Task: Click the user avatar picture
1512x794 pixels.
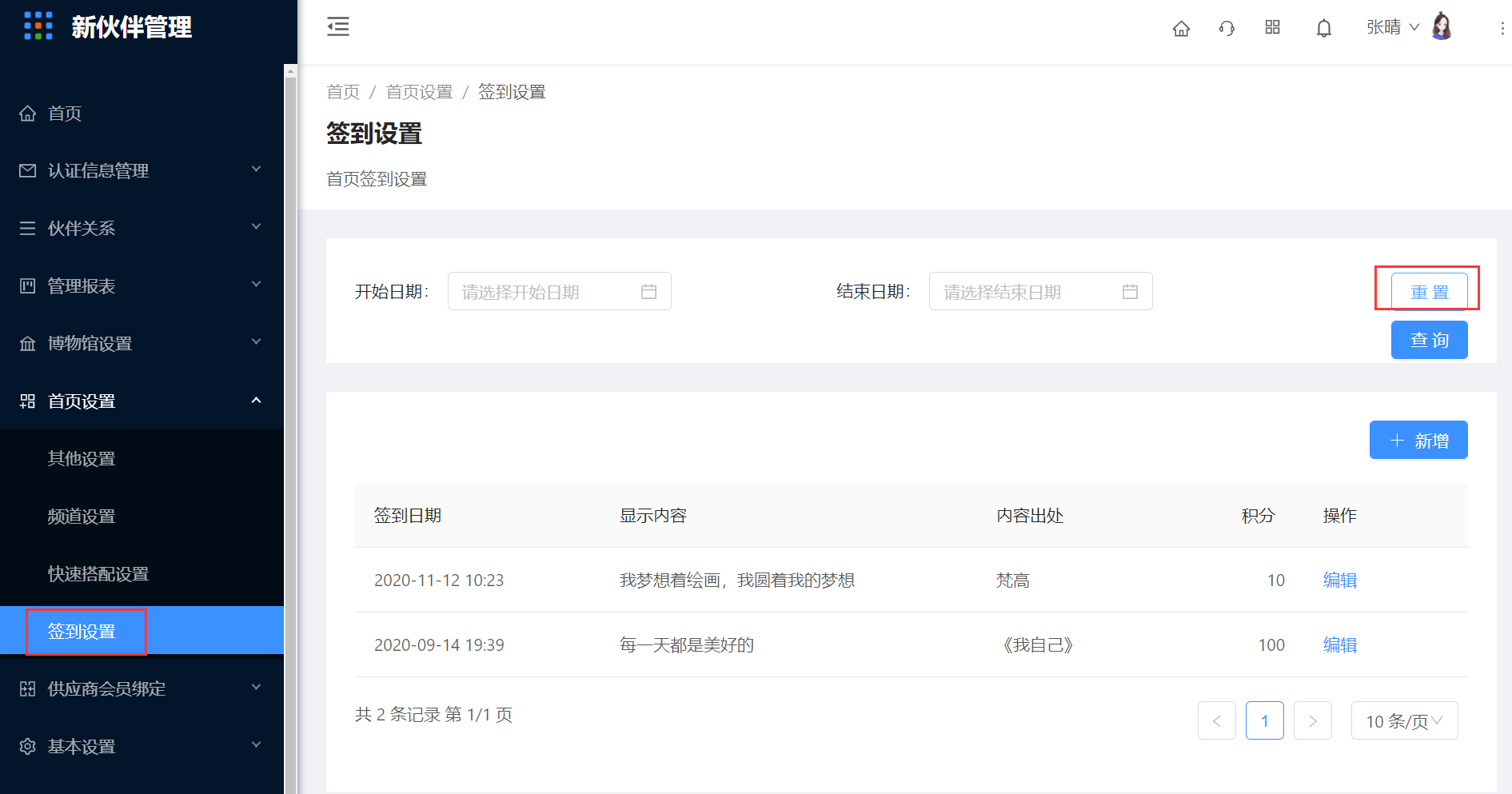Action: click(1442, 26)
